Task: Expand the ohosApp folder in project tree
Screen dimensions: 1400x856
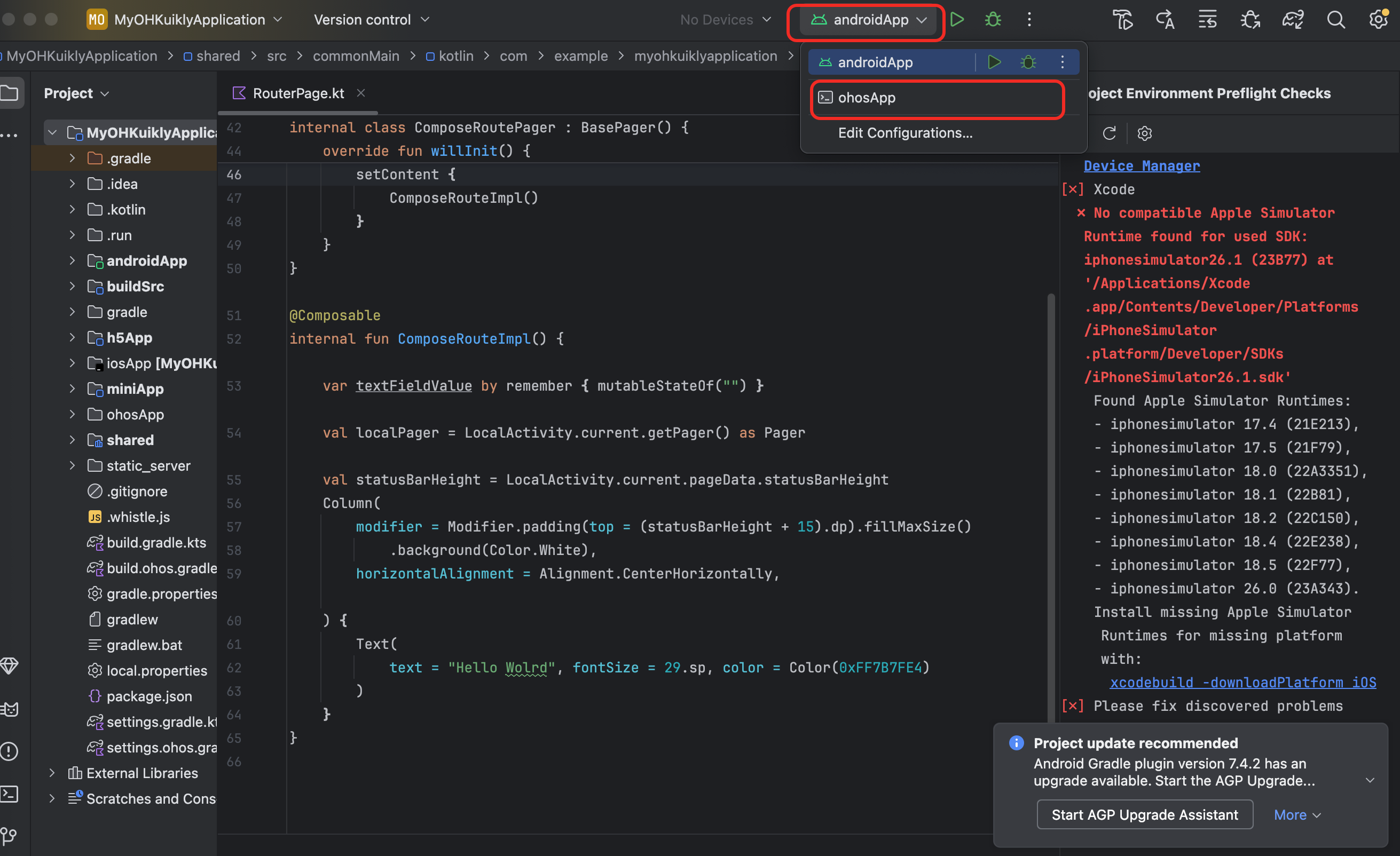Action: pos(72,415)
